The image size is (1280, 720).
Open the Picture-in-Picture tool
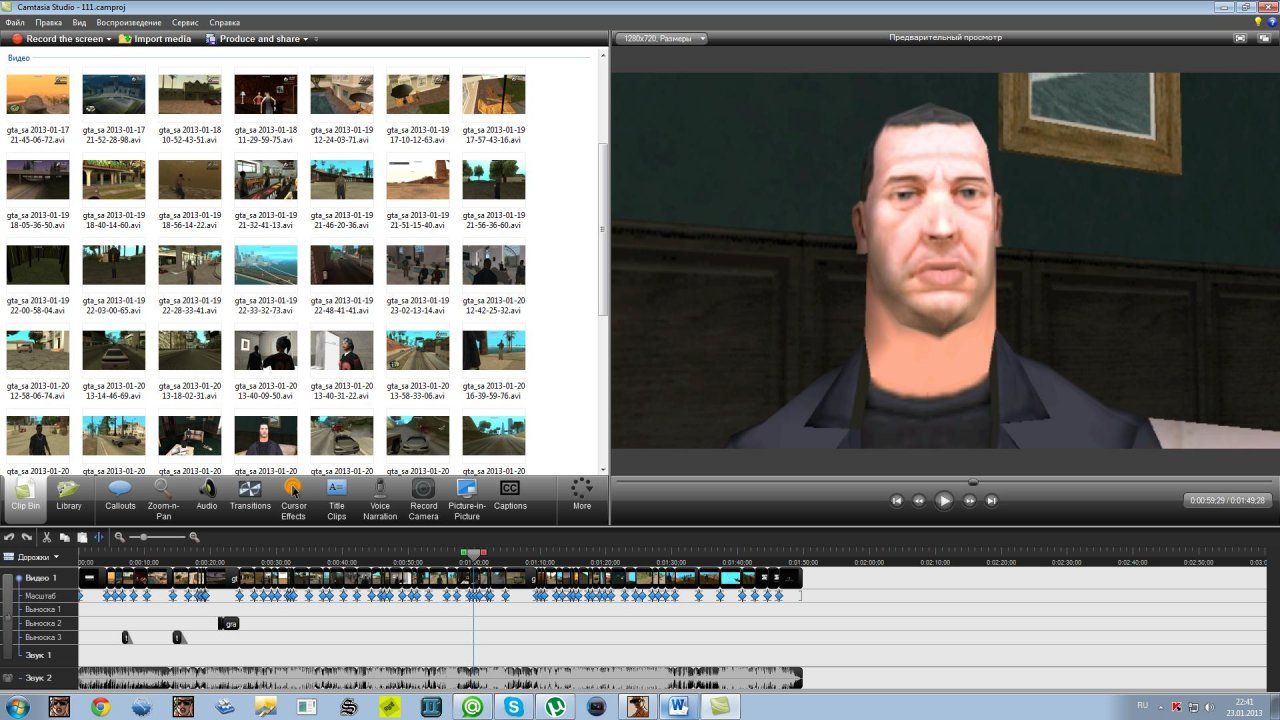[x=467, y=498]
